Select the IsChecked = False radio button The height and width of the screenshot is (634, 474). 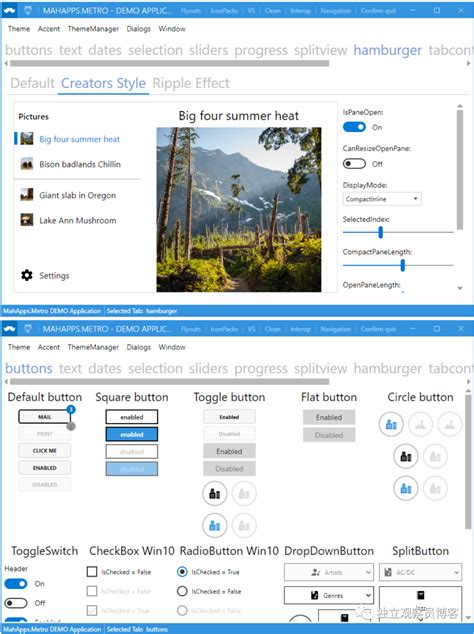[182, 591]
